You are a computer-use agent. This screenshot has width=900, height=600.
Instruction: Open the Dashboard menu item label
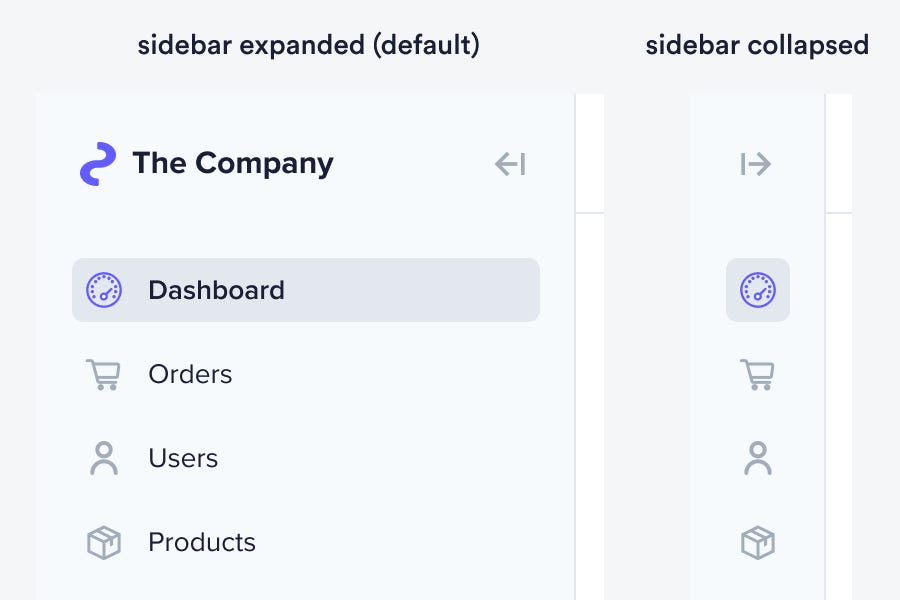click(x=216, y=290)
